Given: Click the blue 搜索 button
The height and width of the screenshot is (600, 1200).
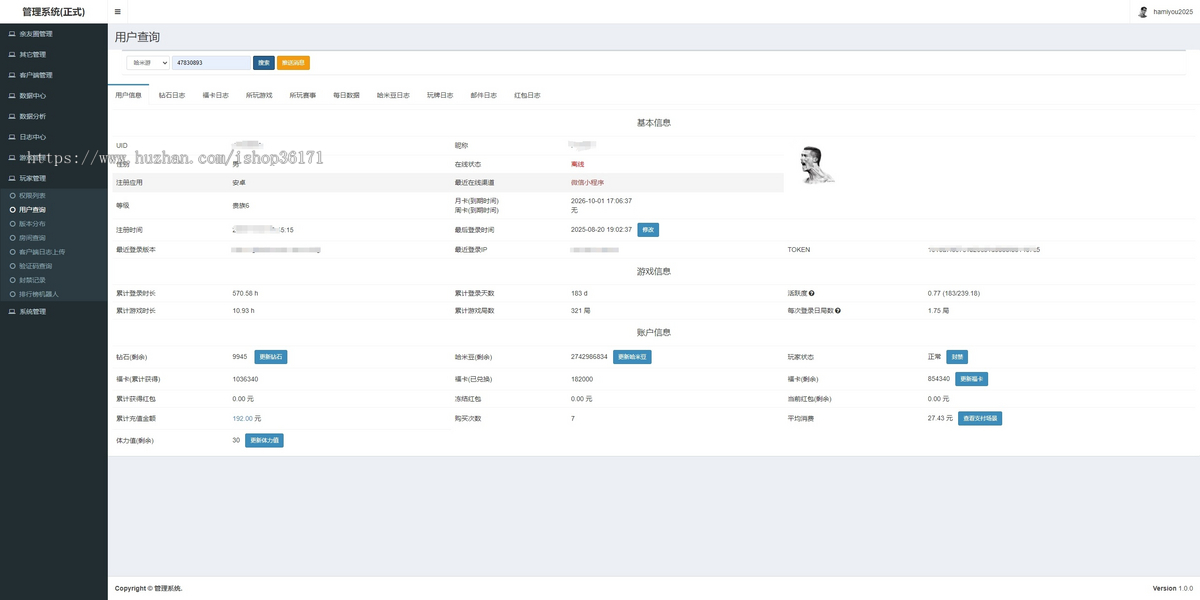Looking at the screenshot, I should 264,62.
